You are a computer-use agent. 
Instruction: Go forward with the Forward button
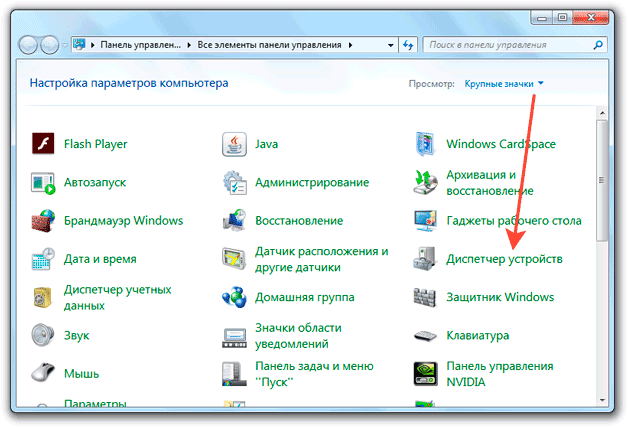click(x=50, y=45)
